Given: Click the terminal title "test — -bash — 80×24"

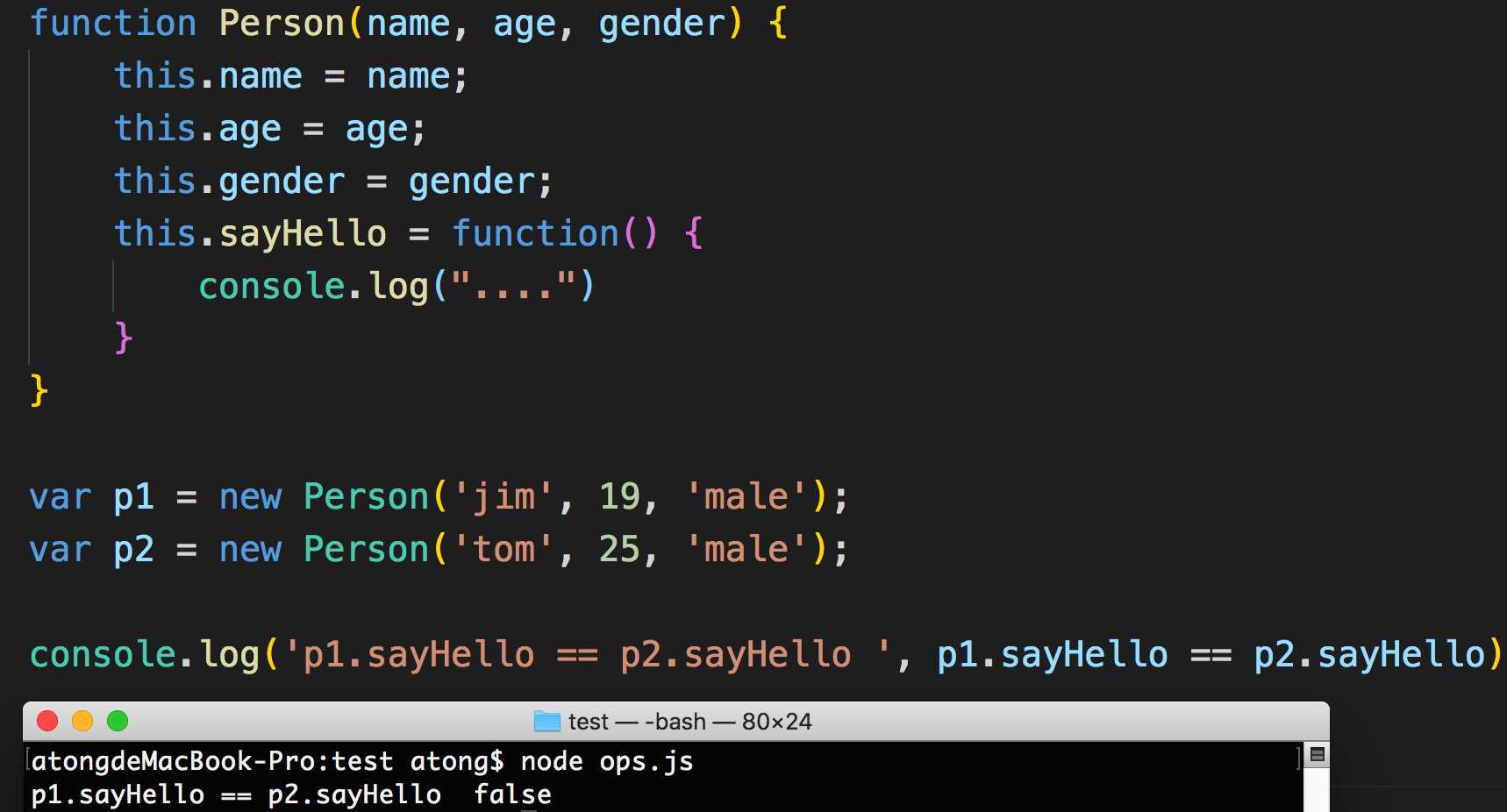Looking at the screenshot, I should (689, 722).
